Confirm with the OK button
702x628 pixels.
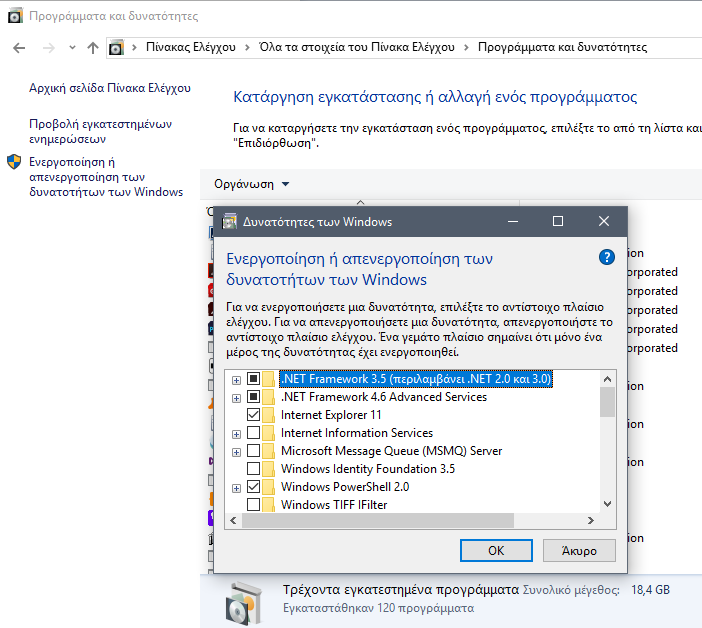click(496, 550)
